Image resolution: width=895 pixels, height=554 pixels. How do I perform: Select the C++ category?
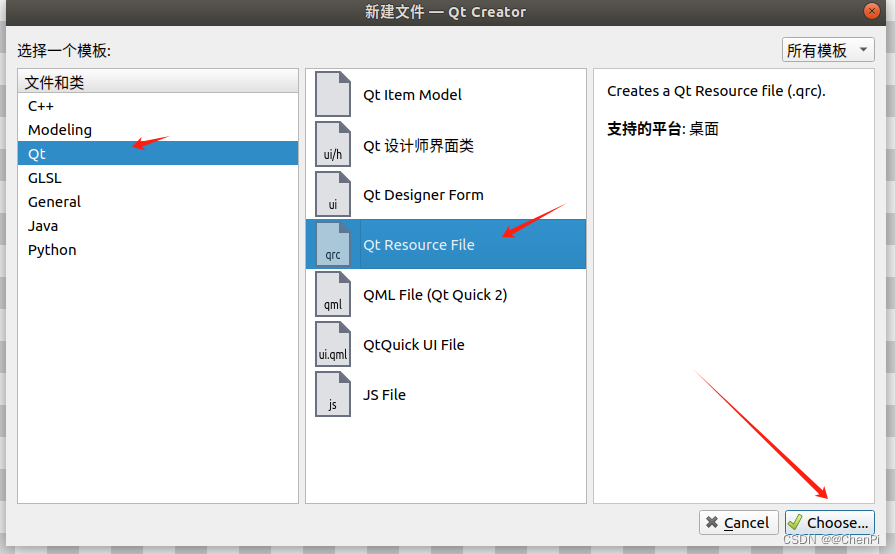158,106
